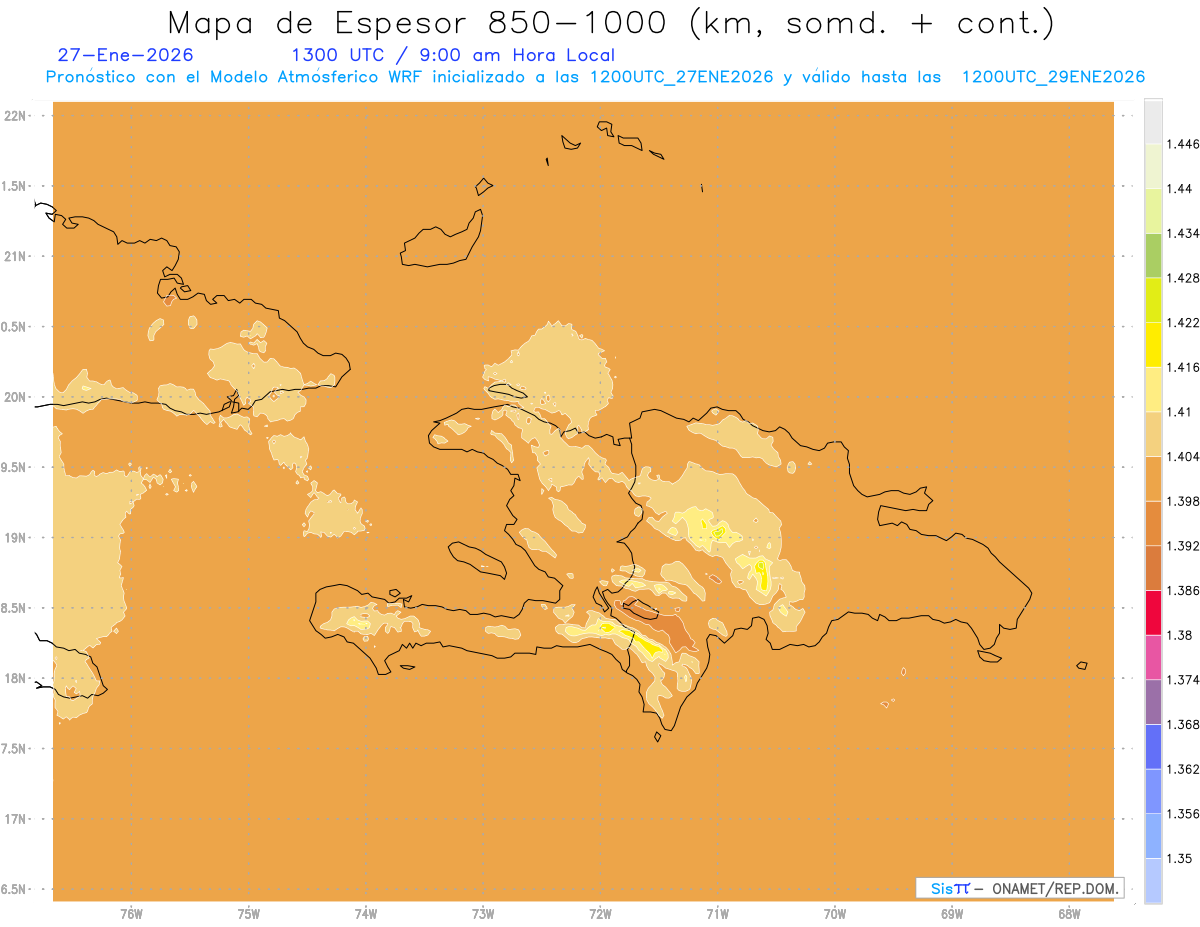Click the legend value '1.398'
Viewport: 1200px width, 927px height.
point(1183,501)
